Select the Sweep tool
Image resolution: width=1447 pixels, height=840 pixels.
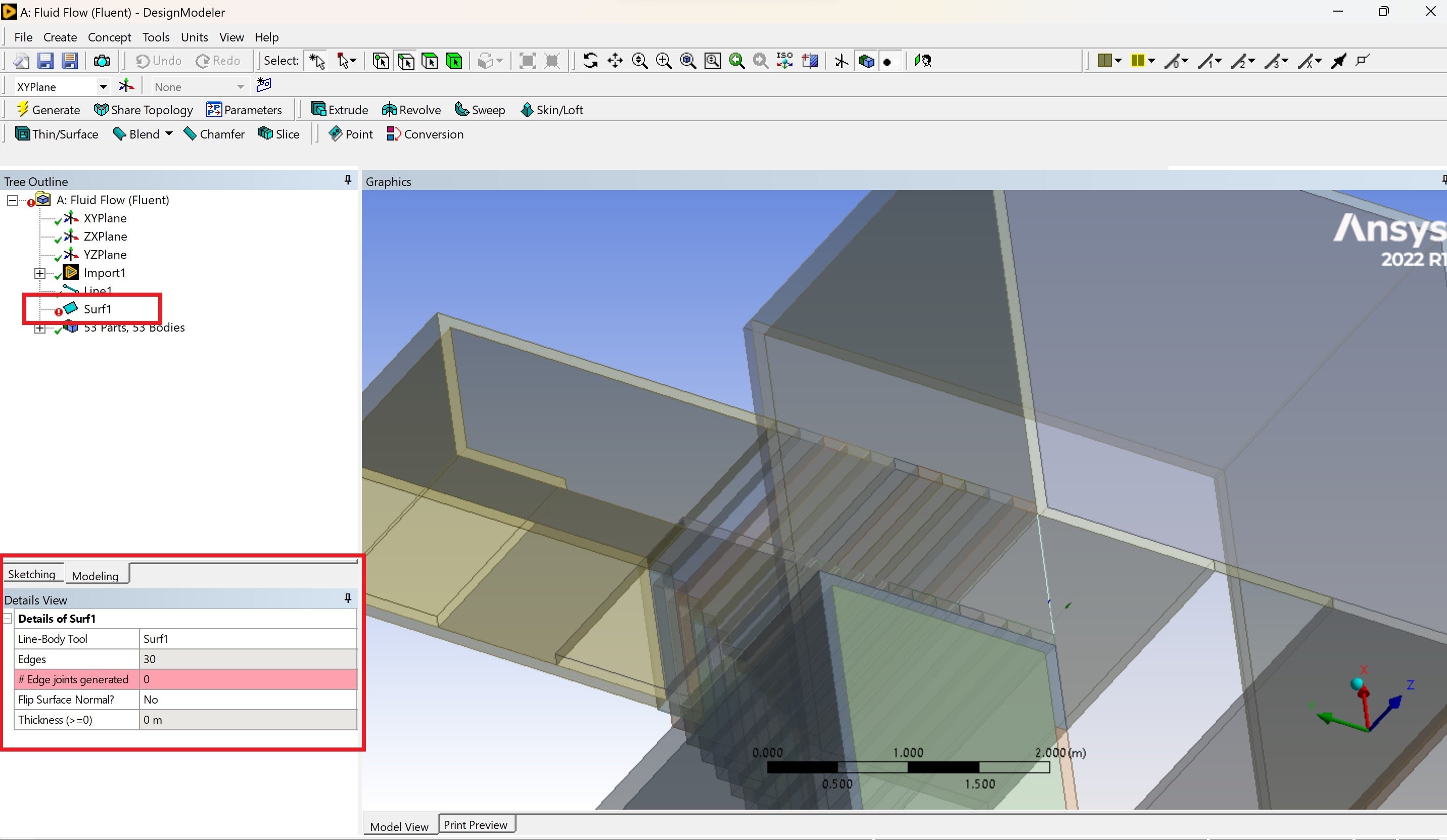pyautogui.click(x=480, y=109)
